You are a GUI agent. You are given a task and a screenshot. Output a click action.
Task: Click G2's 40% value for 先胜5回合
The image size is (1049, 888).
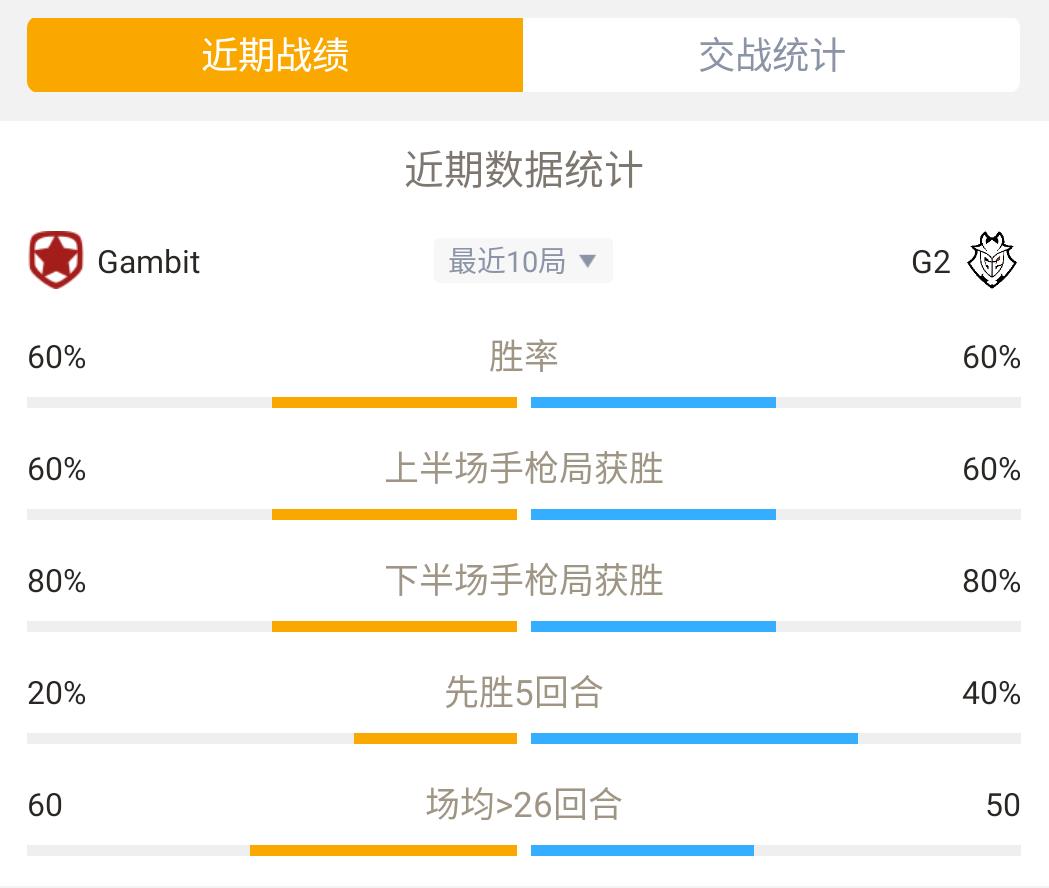[991, 693]
